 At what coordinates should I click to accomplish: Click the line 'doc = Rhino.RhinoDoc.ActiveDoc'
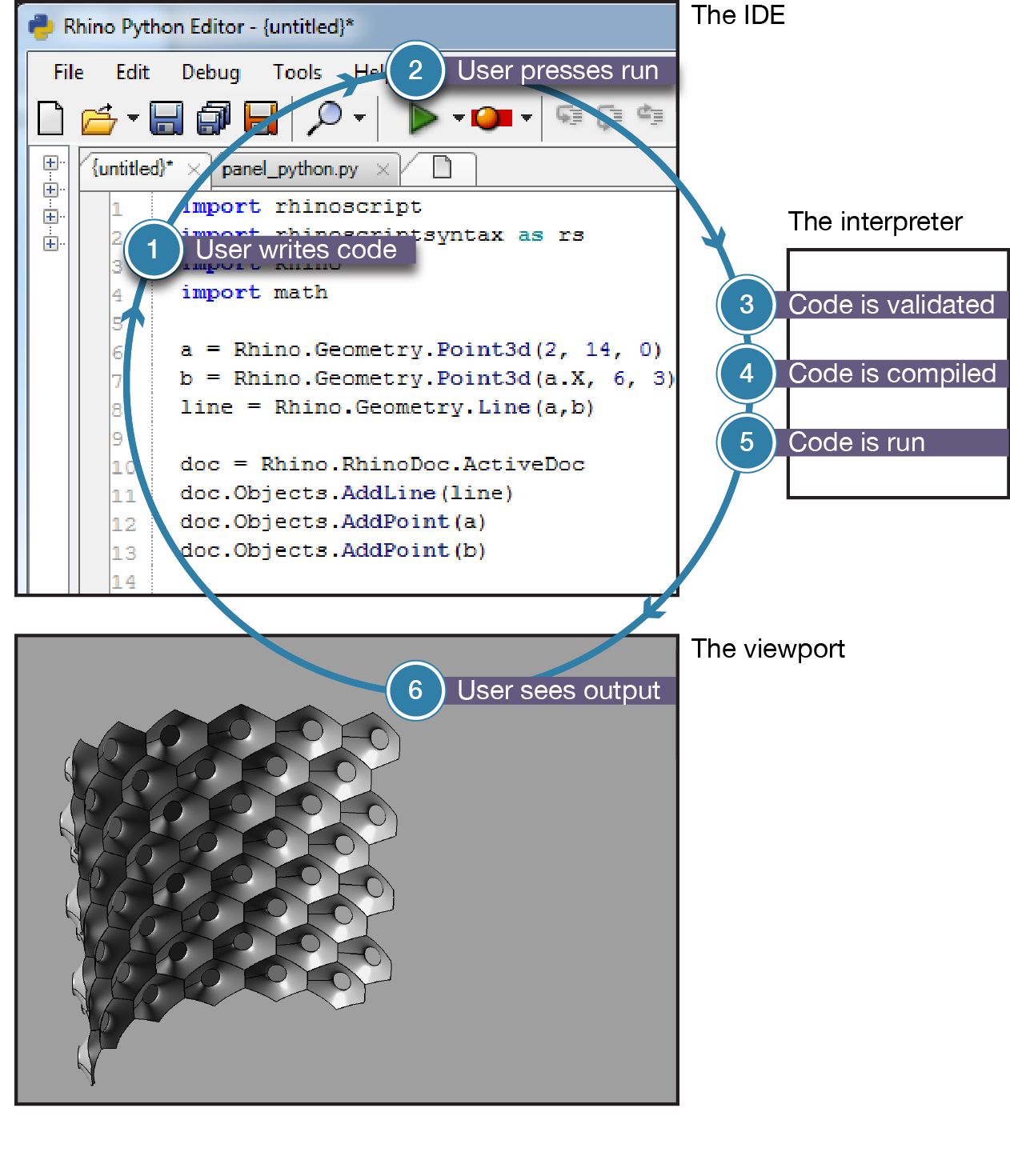(x=383, y=465)
